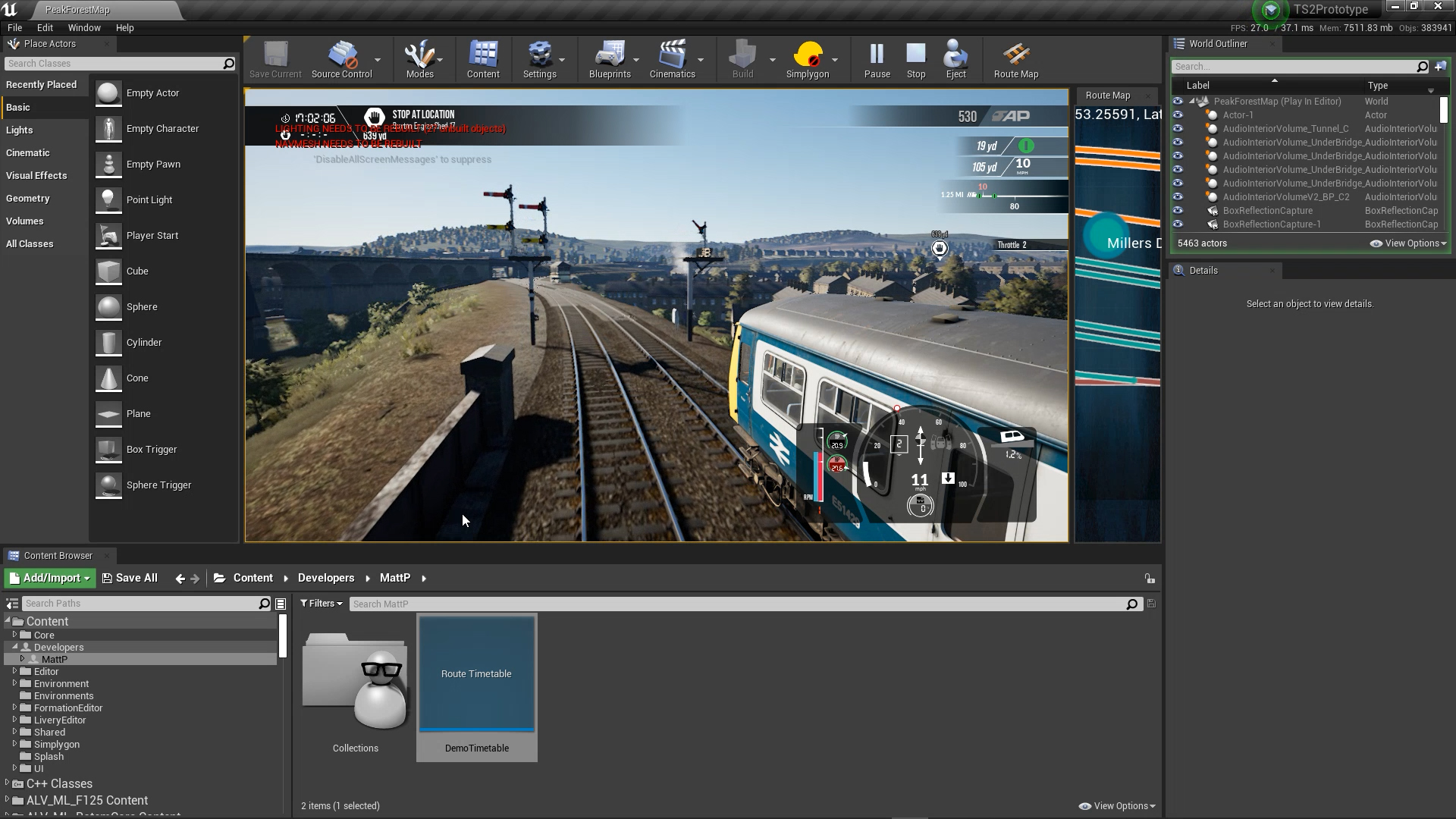Expand the Environment folder tree arrow
This screenshot has width=1456, height=819.
click(x=14, y=683)
